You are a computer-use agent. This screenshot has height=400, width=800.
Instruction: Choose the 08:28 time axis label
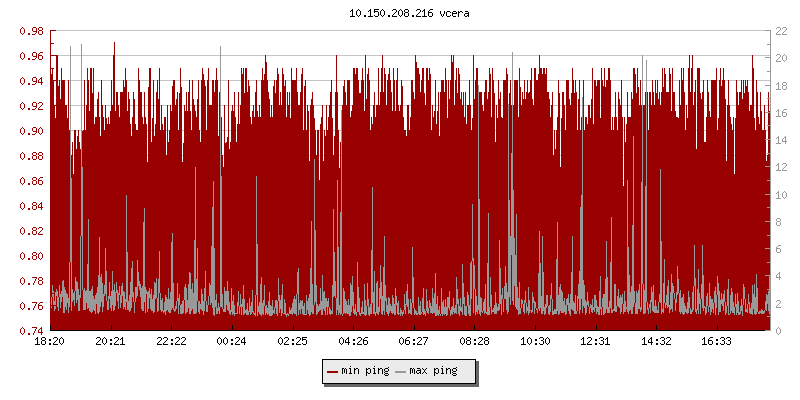(x=474, y=341)
